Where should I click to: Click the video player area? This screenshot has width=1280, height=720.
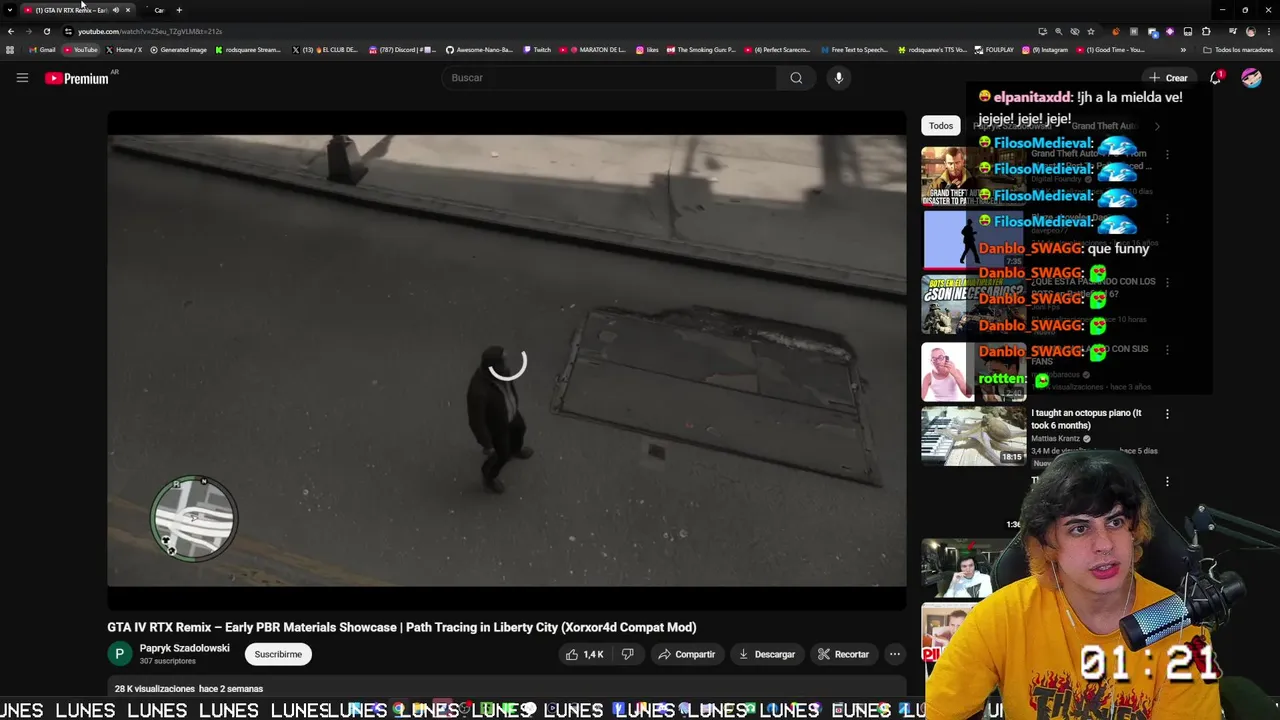[507, 360]
